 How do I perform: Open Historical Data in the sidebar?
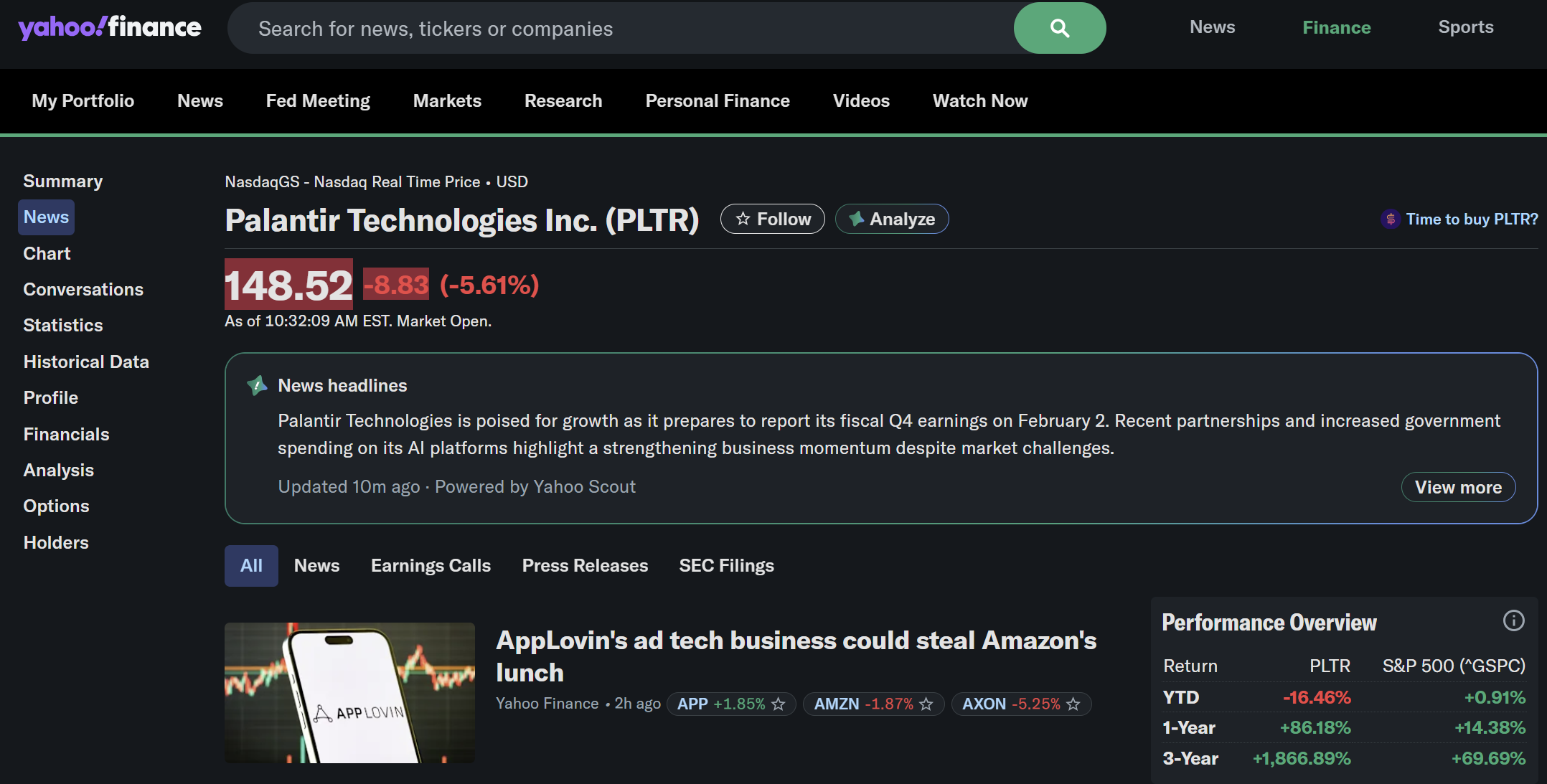(86, 362)
